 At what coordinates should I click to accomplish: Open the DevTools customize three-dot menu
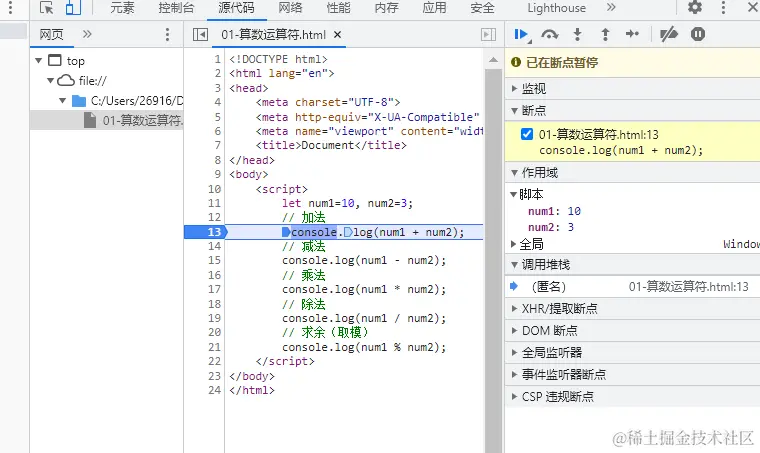723,7
